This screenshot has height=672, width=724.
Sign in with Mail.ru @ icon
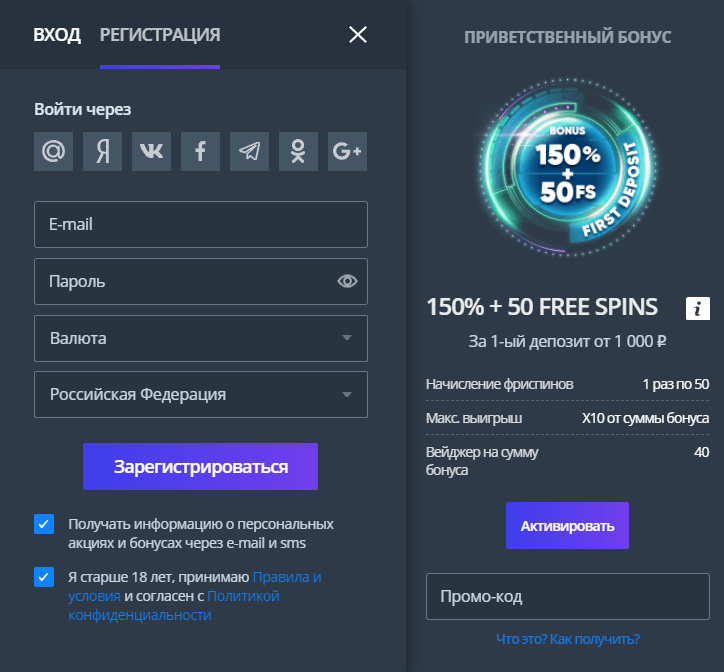(x=54, y=151)
